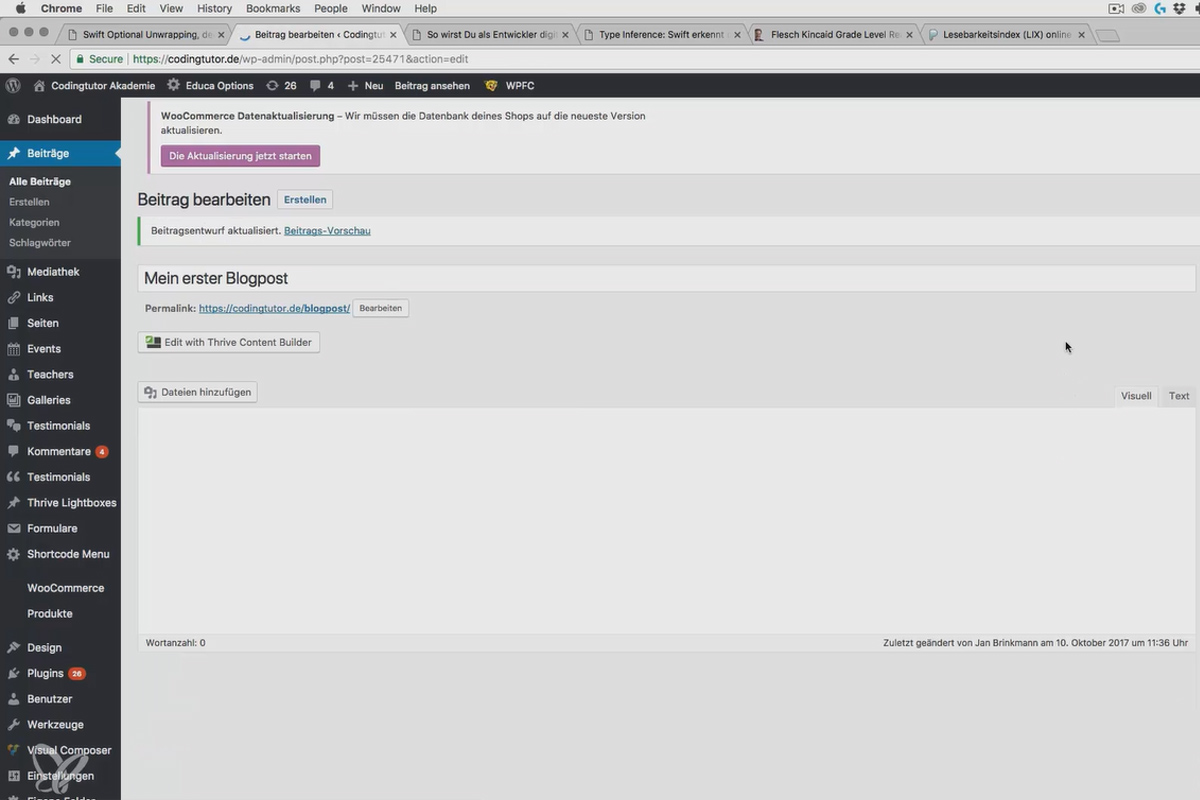This screenshot has height=800, width=1200.
Task: Click Edit with Thrive Content Builder
Action: pos(228,342)
